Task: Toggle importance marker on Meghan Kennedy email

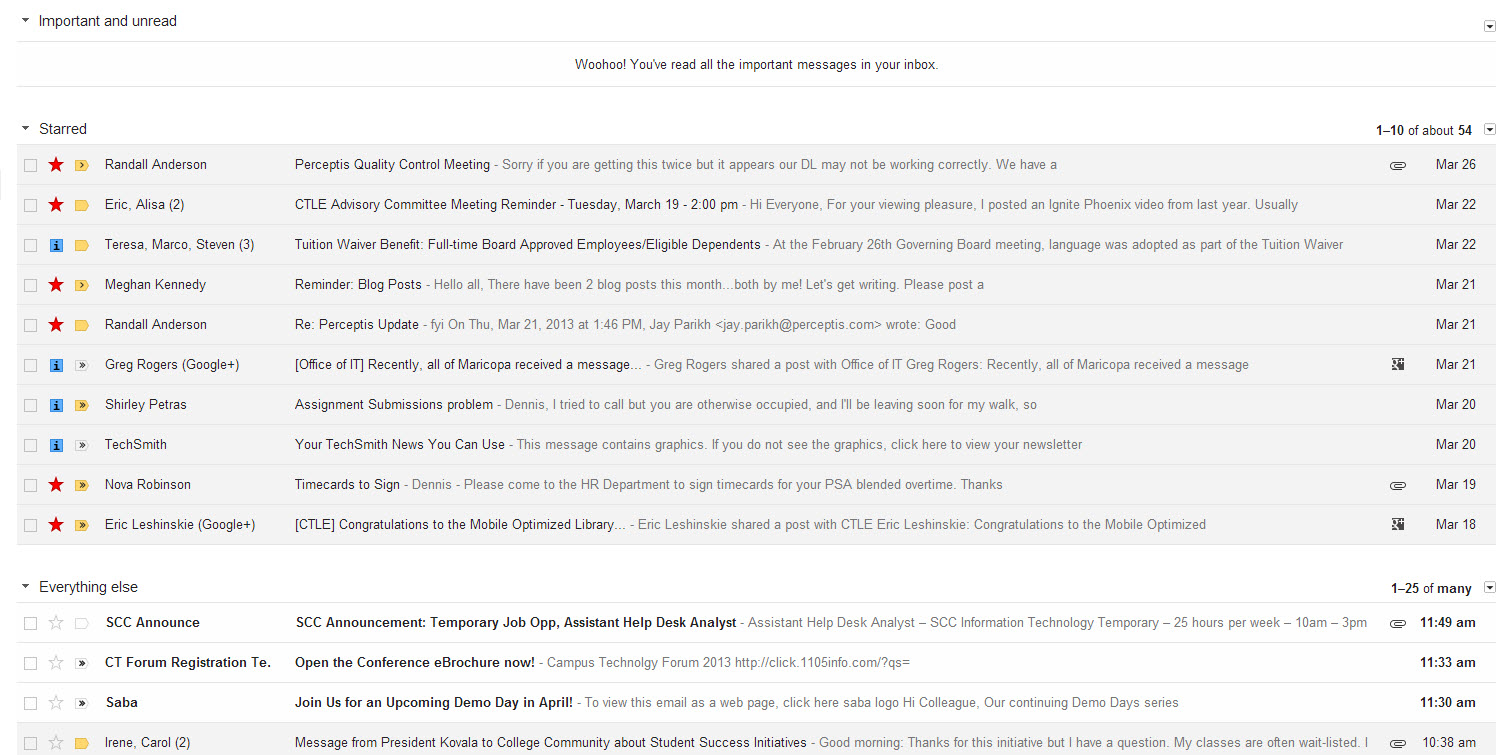Action: point(82,285)
